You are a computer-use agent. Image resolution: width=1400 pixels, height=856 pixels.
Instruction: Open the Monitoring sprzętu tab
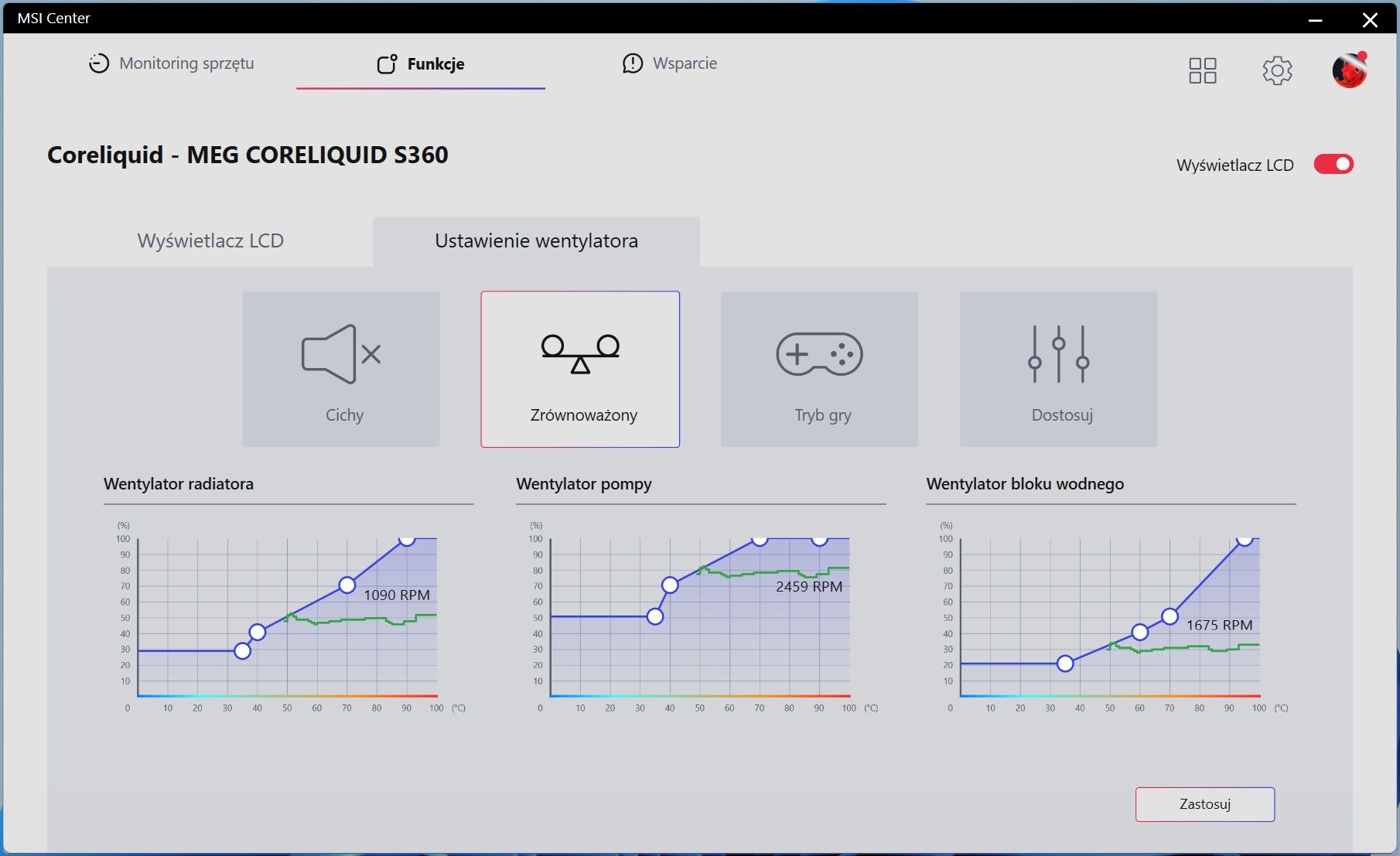(x=171, y=63)
